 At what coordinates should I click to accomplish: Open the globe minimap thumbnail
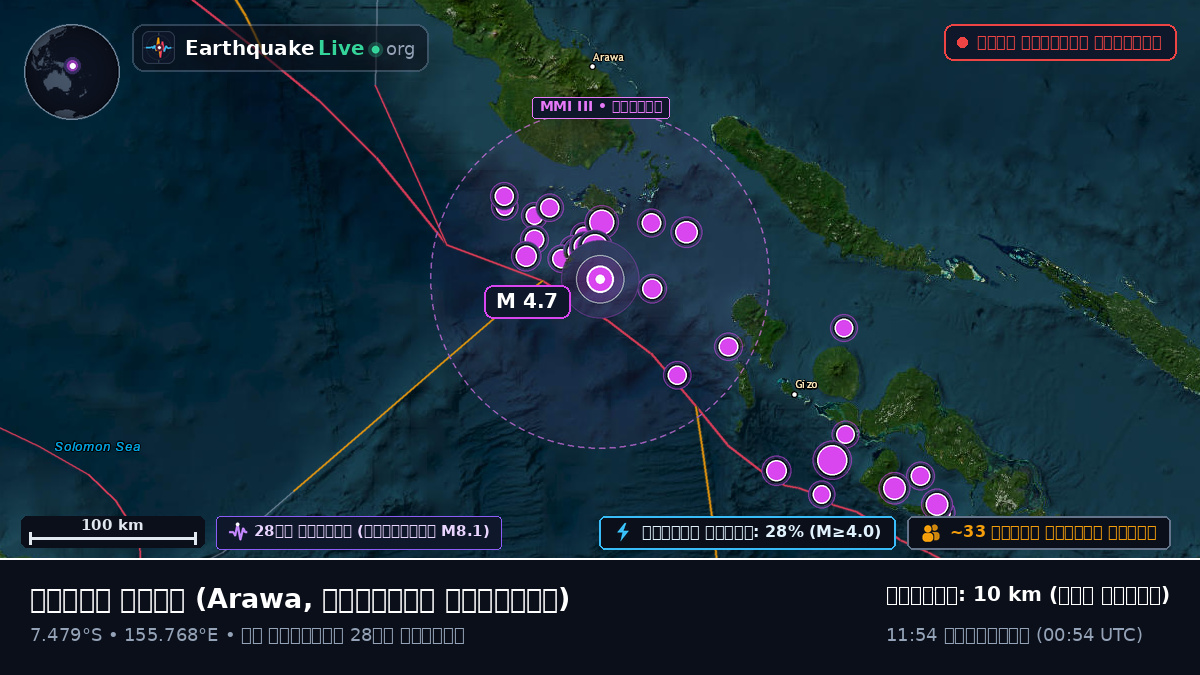click(72, 72)
